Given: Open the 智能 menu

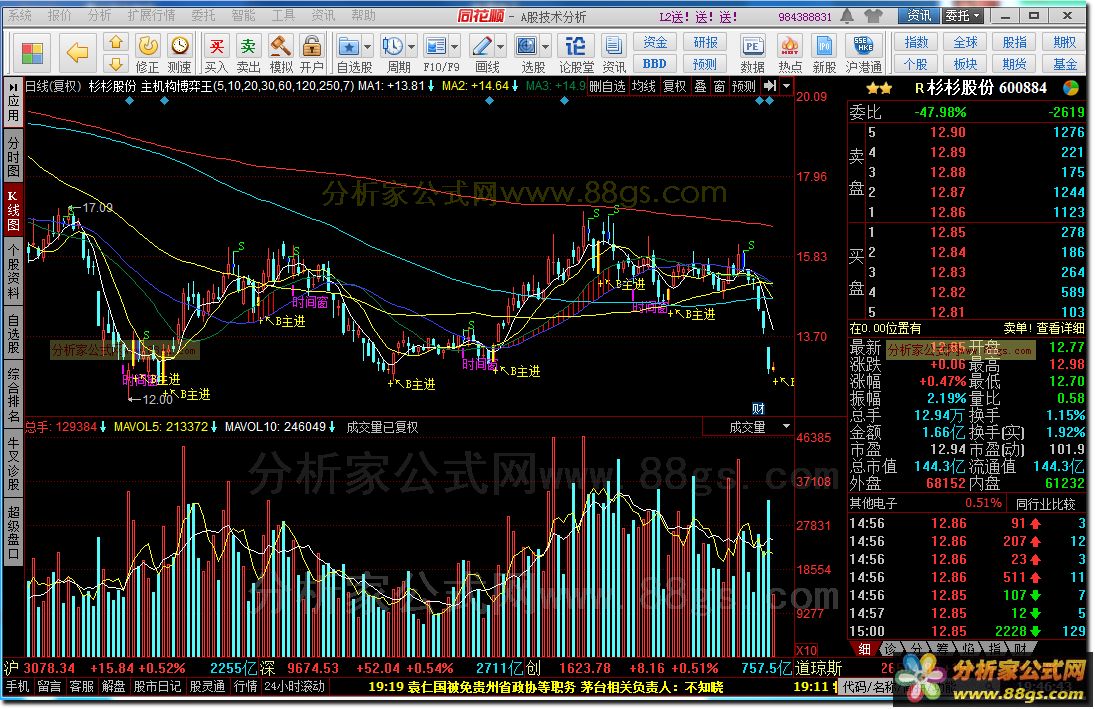Looking at the screenshot, I should coord(243,15).
